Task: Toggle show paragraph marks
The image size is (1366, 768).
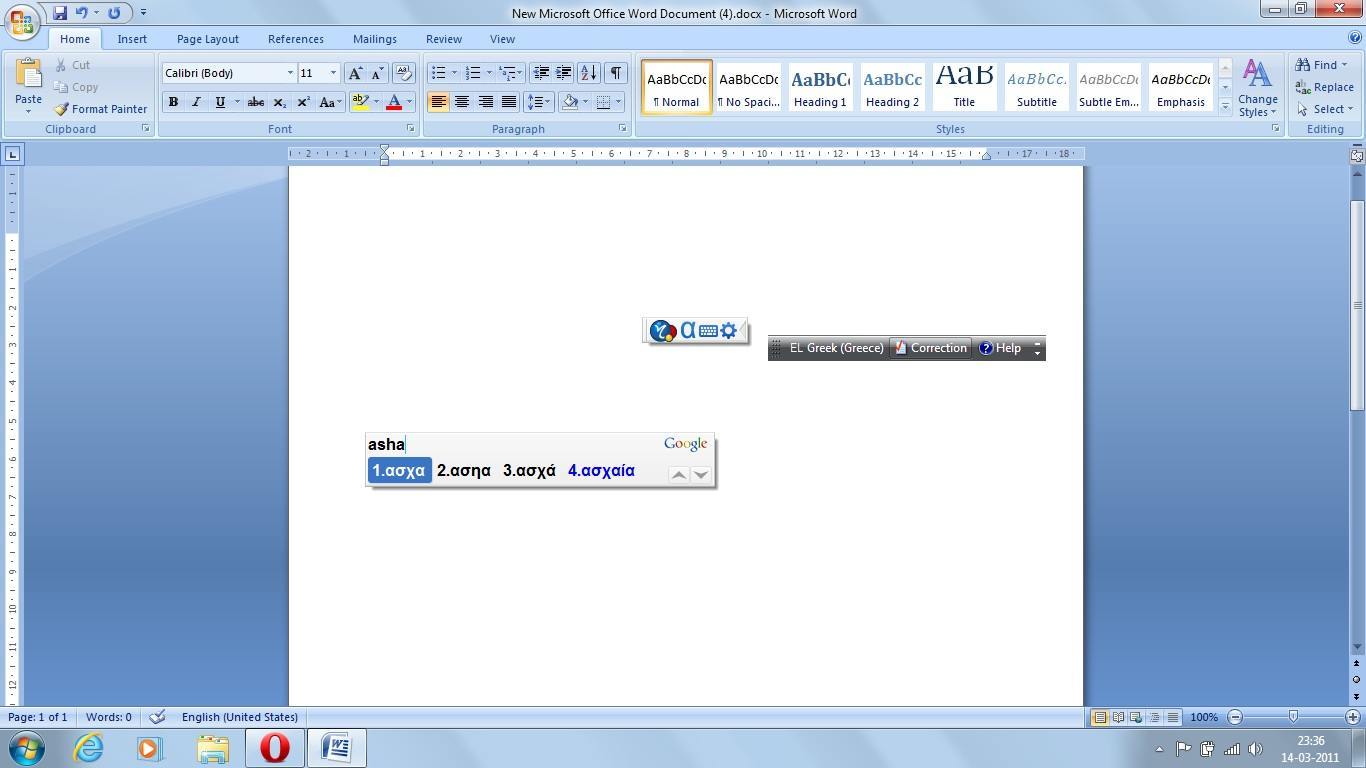Action: point(616,73)
